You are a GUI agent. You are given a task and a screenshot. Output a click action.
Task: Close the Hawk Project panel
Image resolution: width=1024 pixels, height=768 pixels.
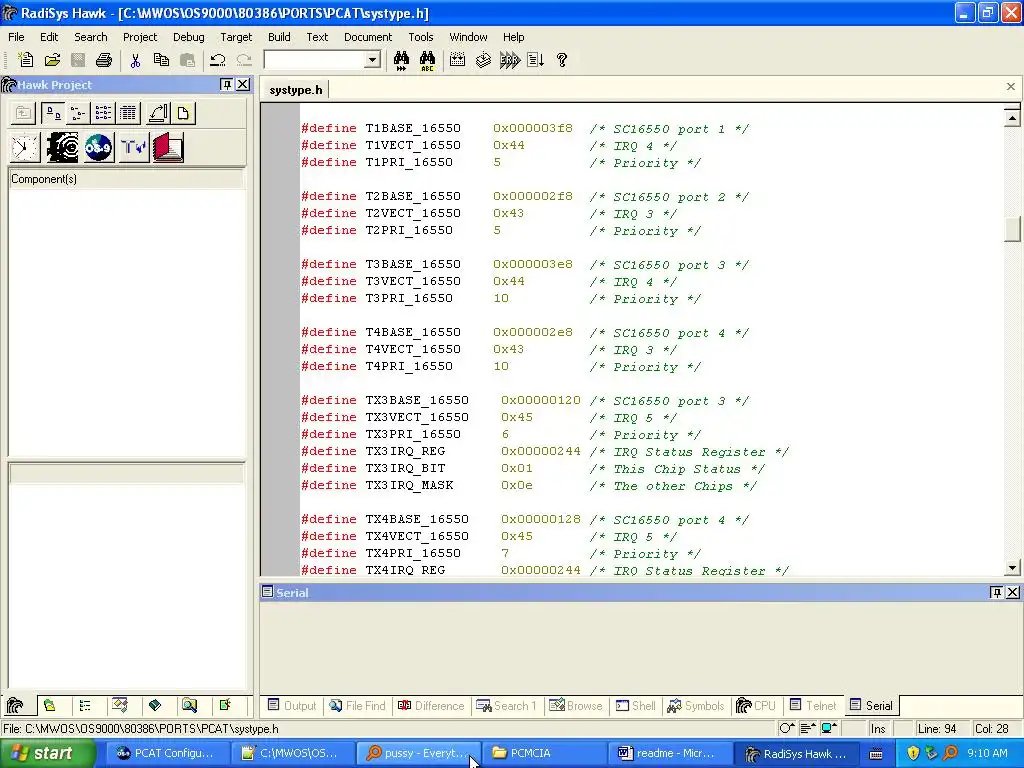pos(243,84)
